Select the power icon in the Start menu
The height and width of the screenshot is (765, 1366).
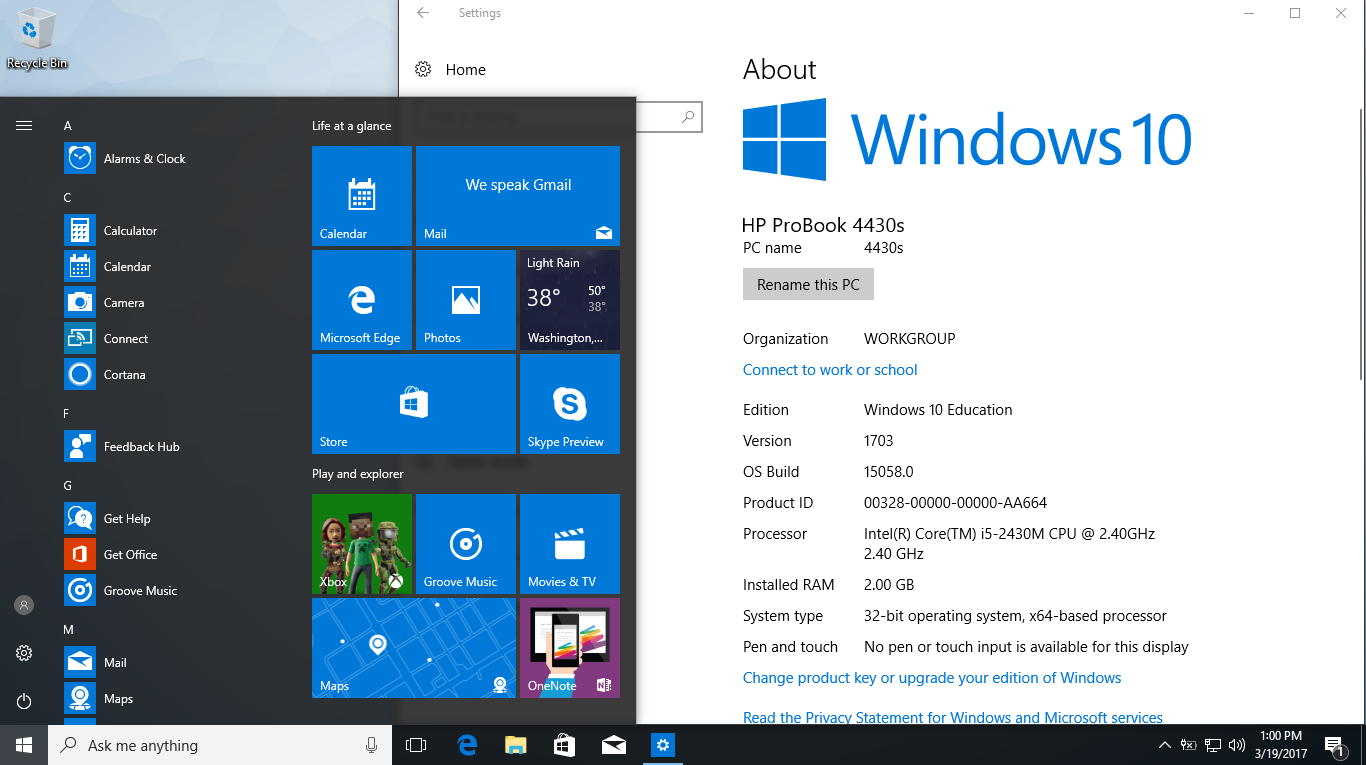(x=23, y=701)
